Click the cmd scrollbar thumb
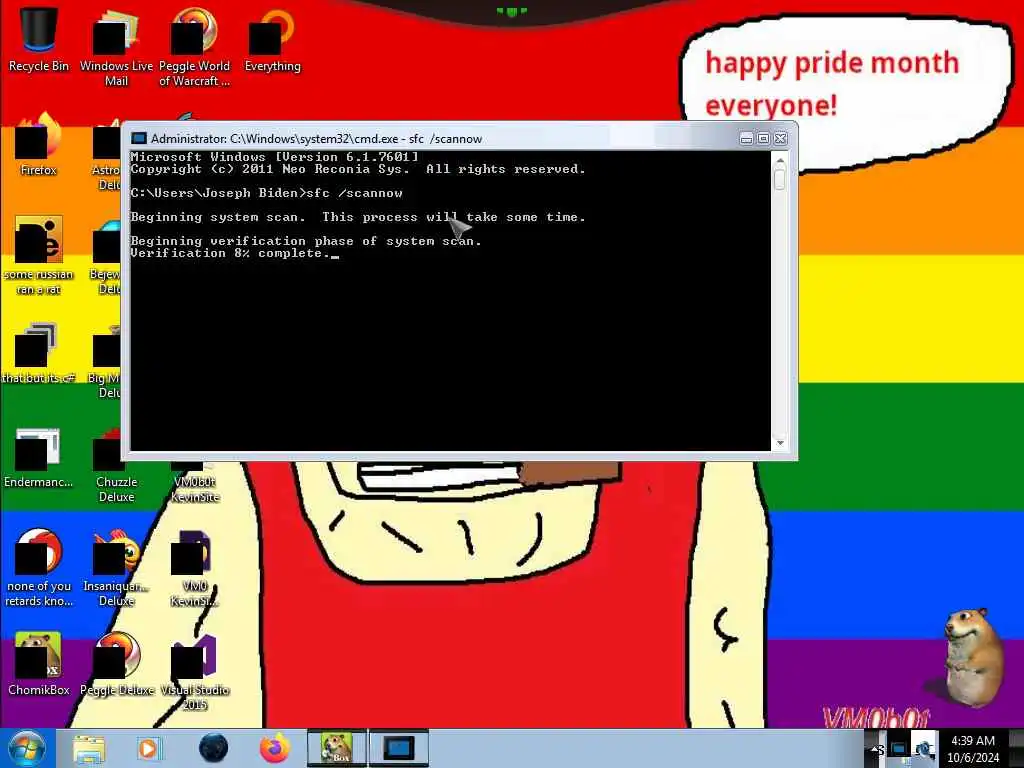Screen dimensions: 1024x768 (x=780, y=179)
